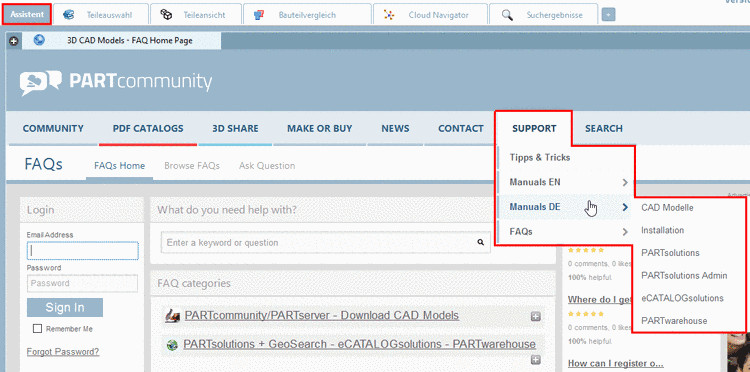Click the plus icon beside the browser tab
The image size is (750, 372).
(x=13, y=42)
